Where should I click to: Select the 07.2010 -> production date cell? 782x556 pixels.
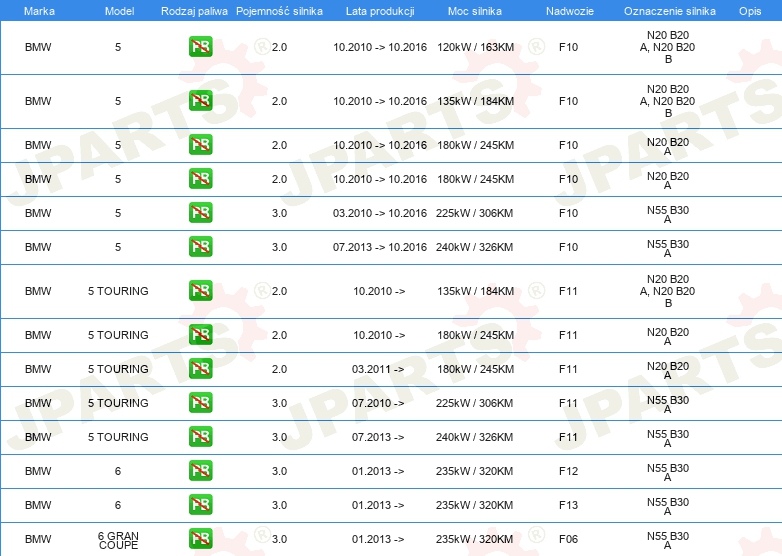378,403
